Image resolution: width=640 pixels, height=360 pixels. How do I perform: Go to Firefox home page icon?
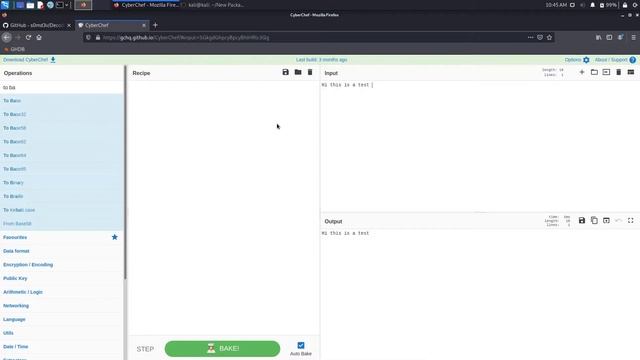[39, 37]
